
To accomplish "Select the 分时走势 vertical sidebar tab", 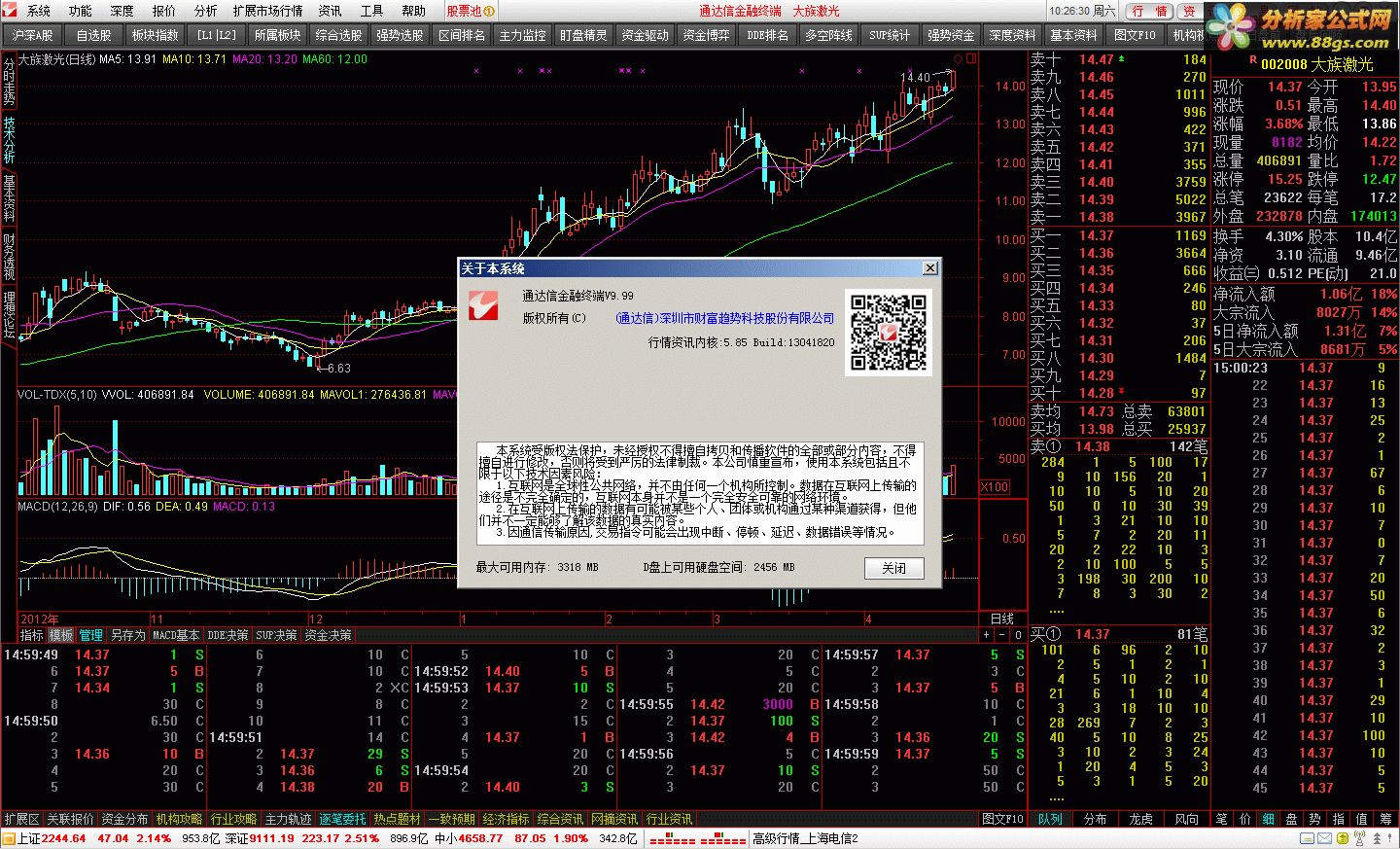I will tap(9, 80).
